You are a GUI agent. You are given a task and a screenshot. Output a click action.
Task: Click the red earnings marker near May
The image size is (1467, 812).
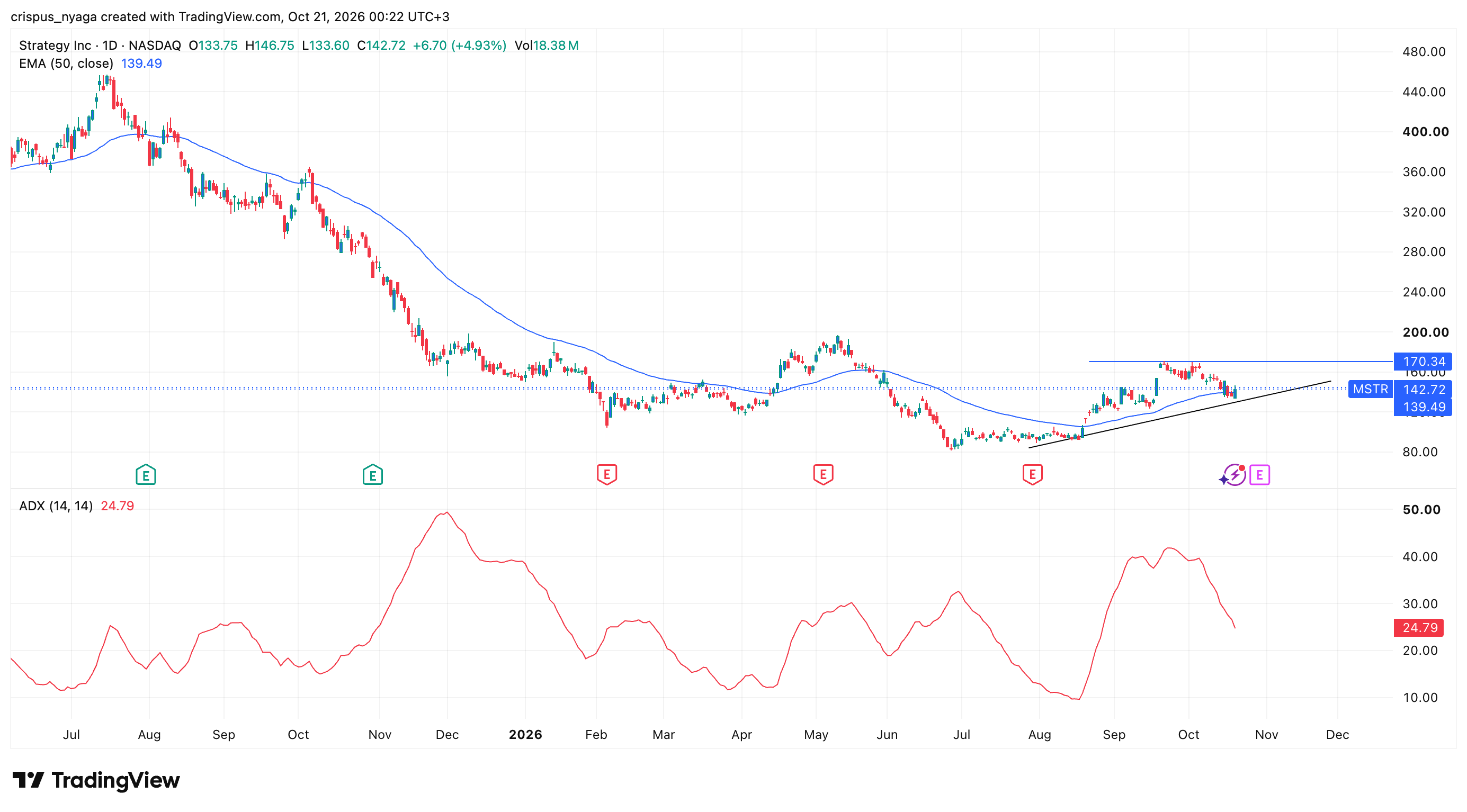(x=823, y=475)
